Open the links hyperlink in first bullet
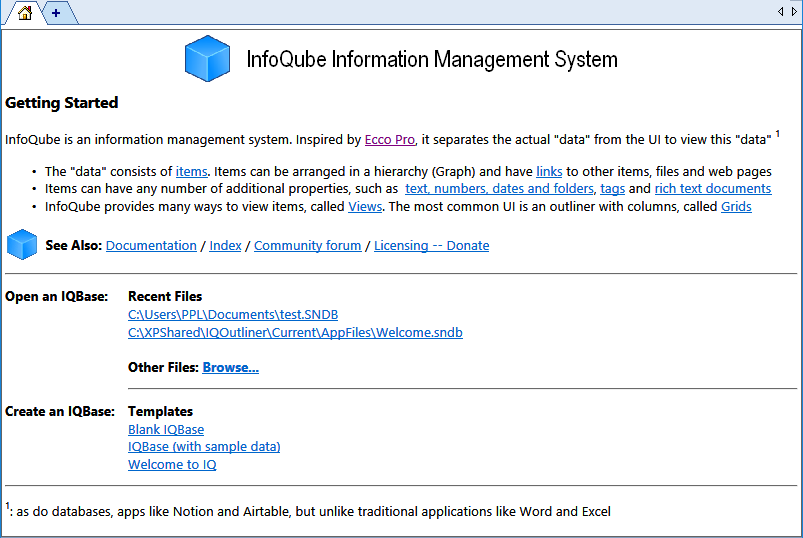 pyautogui.click(x=549, y=171)
